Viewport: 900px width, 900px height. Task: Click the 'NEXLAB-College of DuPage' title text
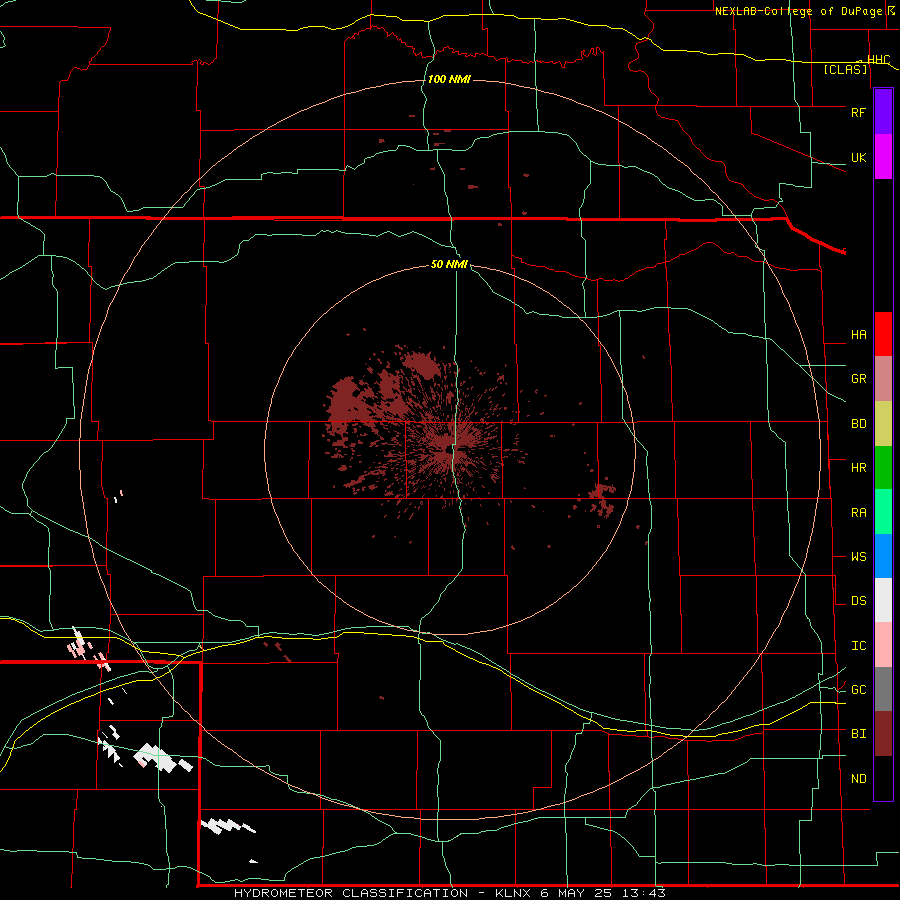(798, 11)
